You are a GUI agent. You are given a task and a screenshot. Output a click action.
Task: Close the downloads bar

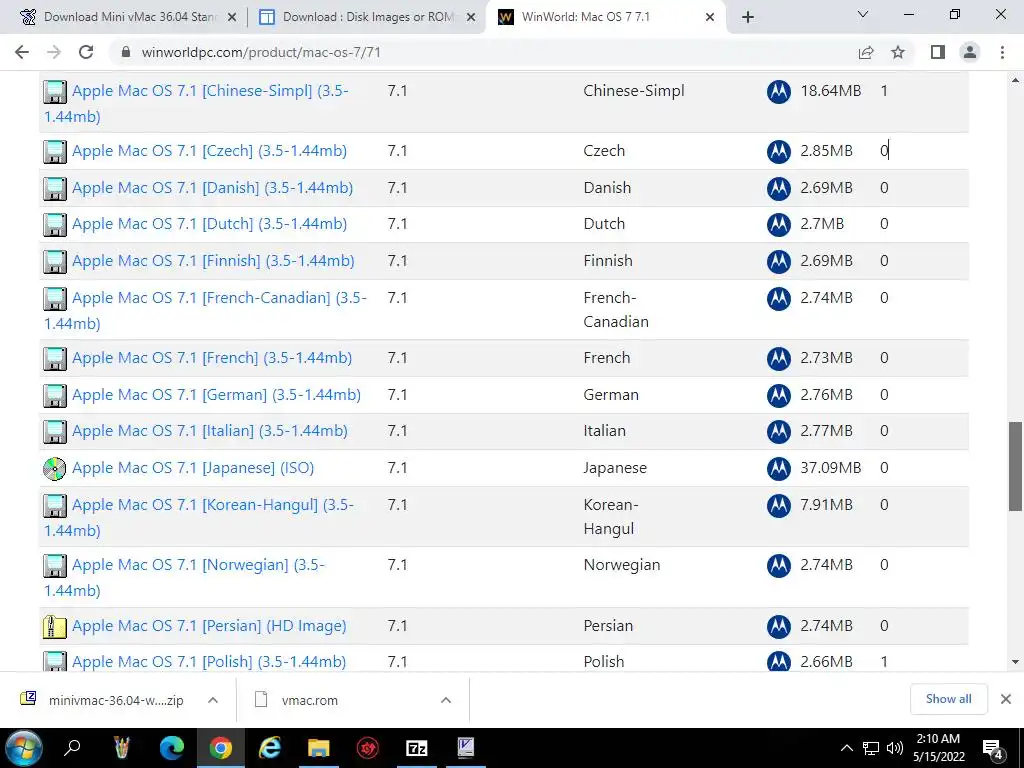point(1006,699)
